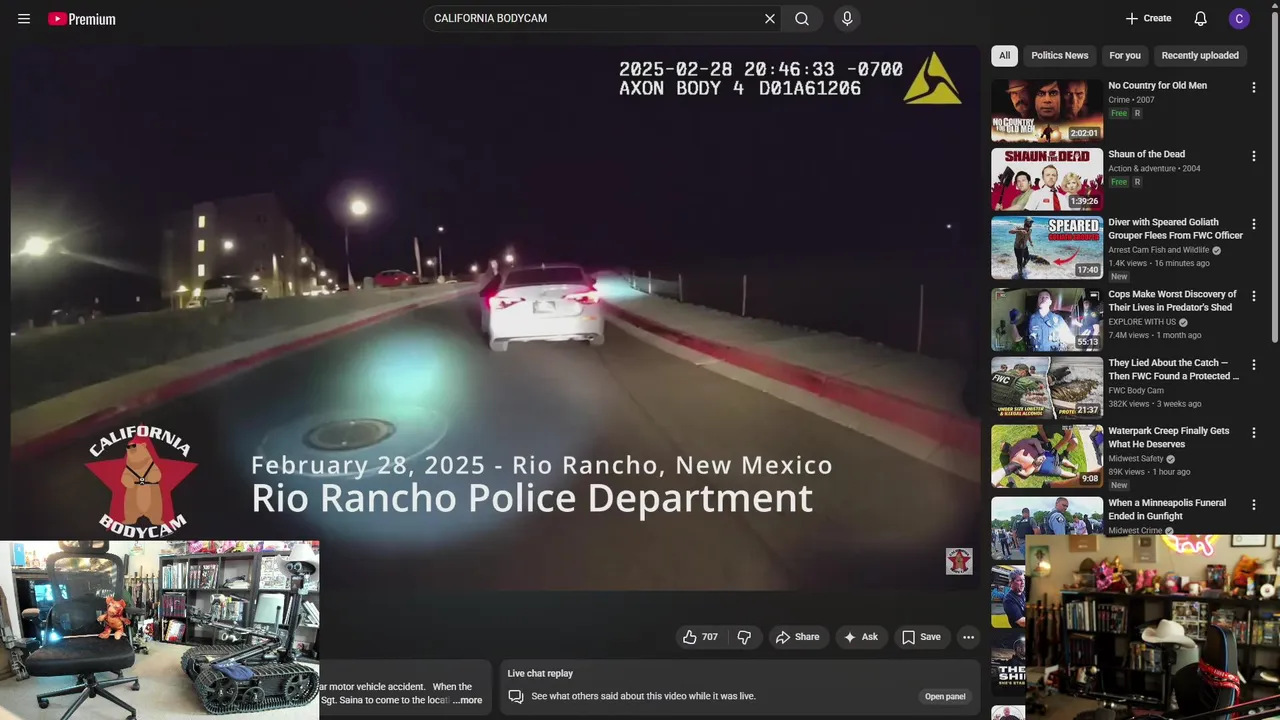
Task: Visit FWC Body Cam channel
Action: [1135, 391]
